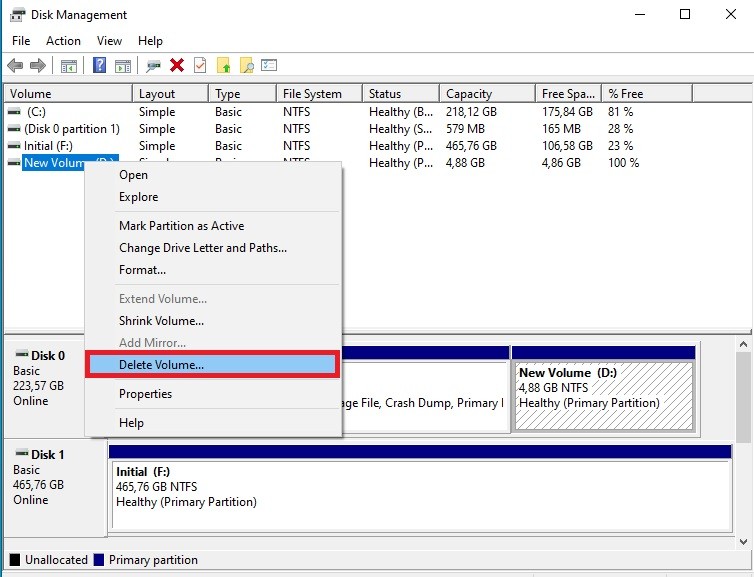754x577 pixels.
Task: Select Mark Partition as Active
Action: [213, 226]
